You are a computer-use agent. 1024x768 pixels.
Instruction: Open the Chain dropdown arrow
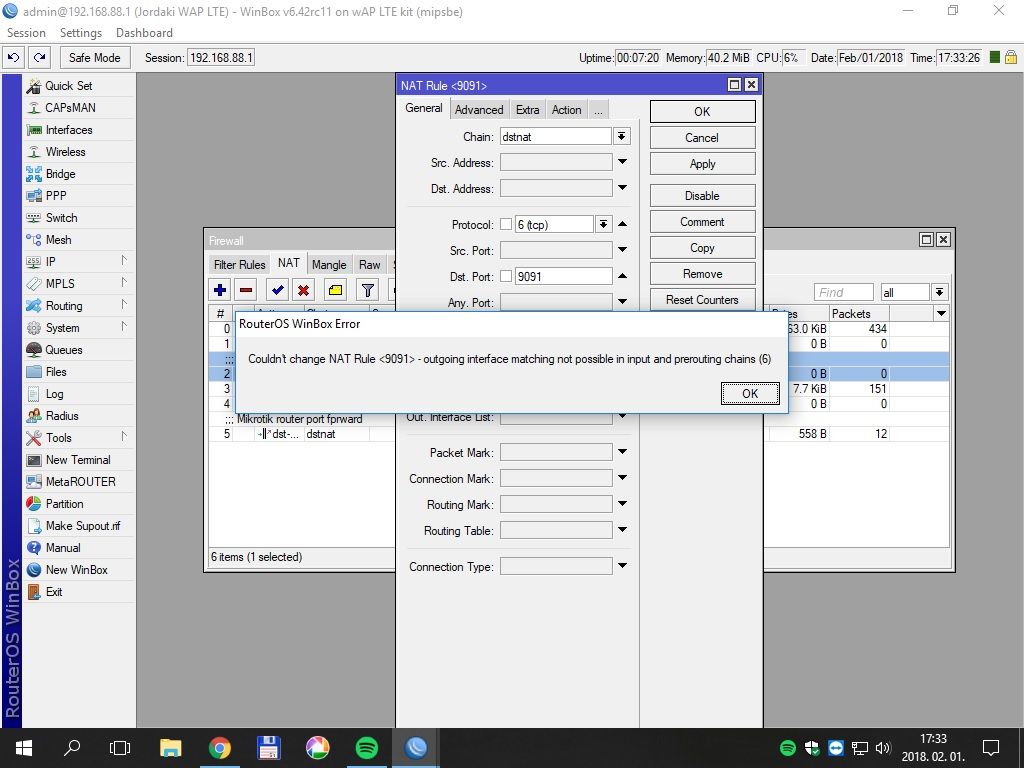point(621,136)
